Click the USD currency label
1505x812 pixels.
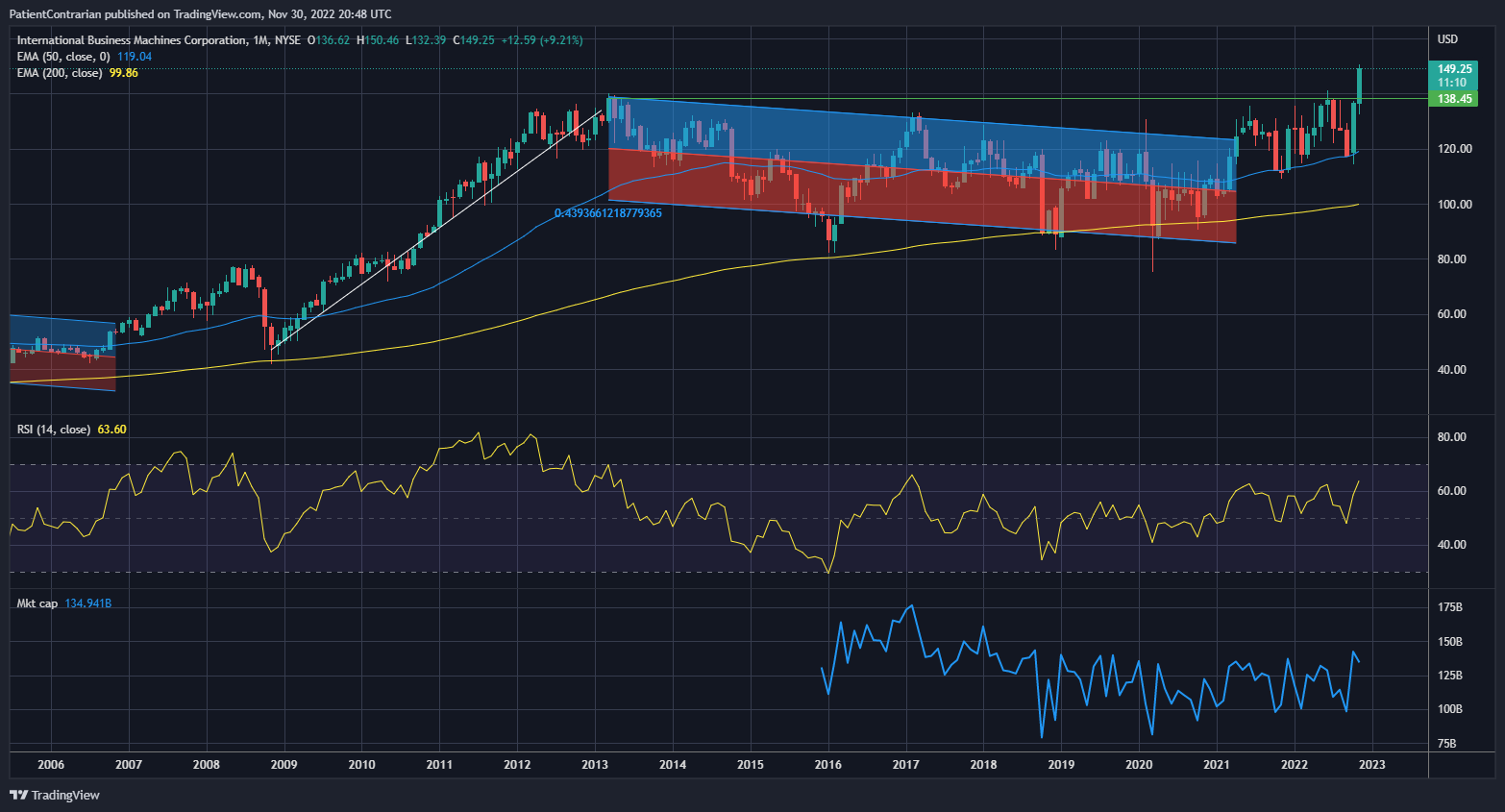coord(1447,39)
